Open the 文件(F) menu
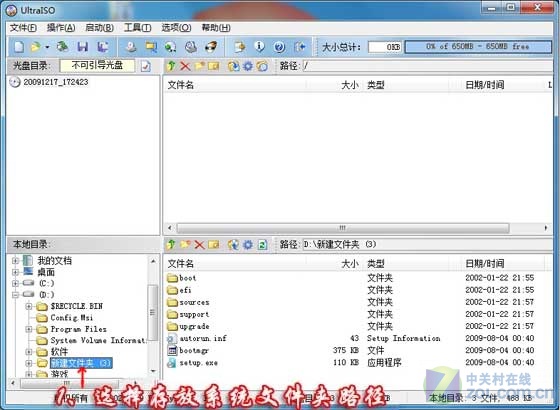The image size is (560, 410). point(23,28)
